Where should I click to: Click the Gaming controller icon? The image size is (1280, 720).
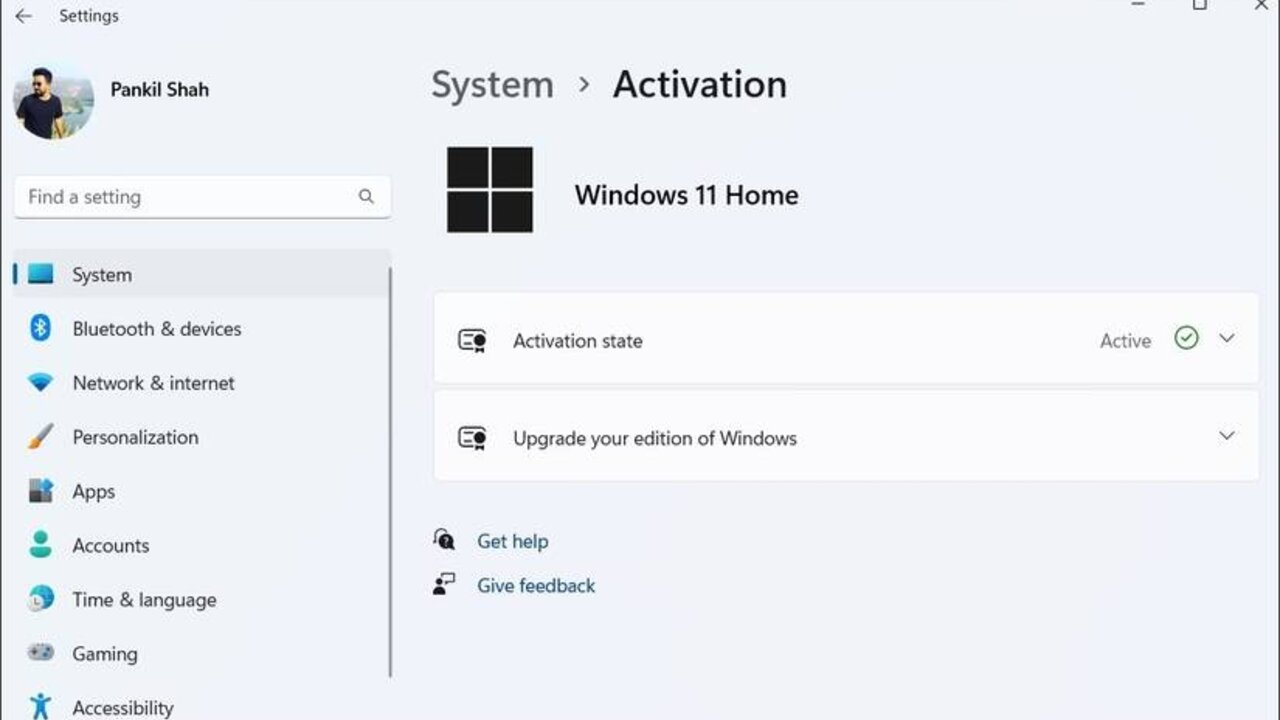[x=40, y=653]
